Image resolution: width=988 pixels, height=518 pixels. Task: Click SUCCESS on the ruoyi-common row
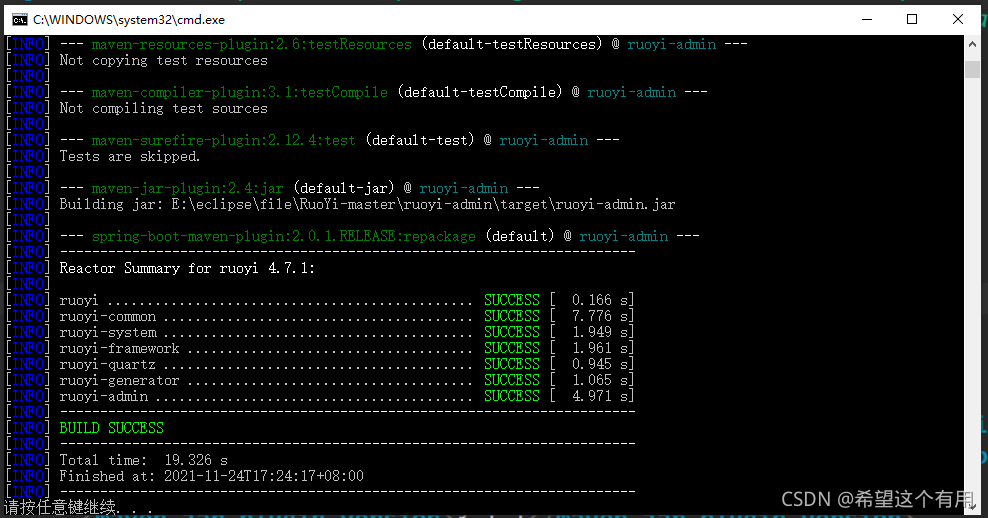(x=512, y=316)
